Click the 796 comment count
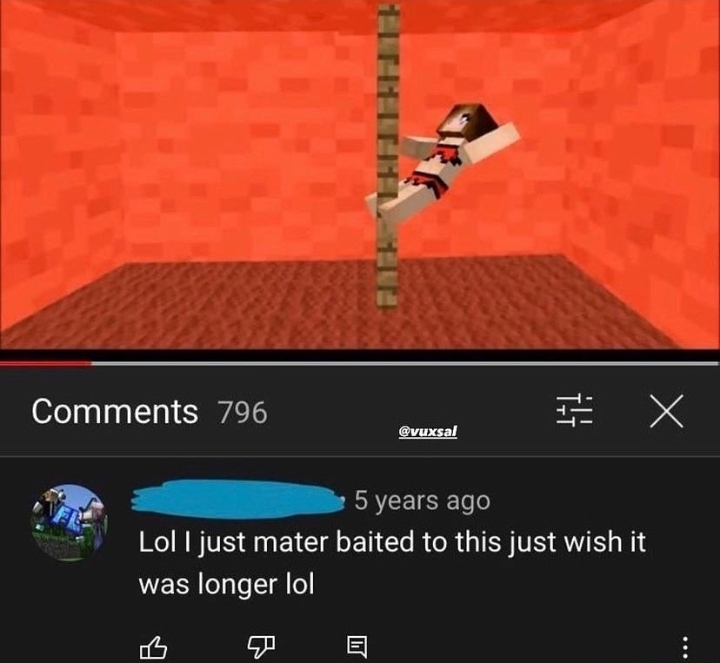 click(242, 412)
